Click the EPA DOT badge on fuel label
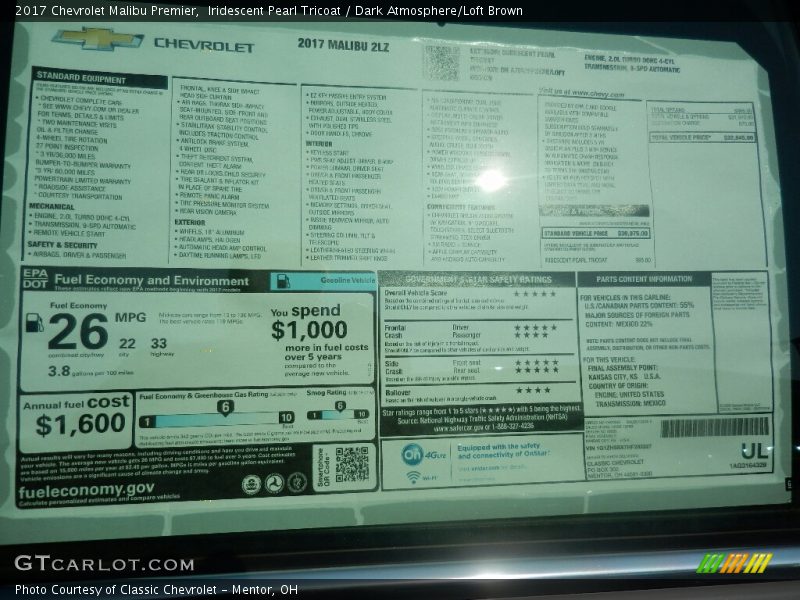Viewport: 800px width, 600px height. coord(35,279)
